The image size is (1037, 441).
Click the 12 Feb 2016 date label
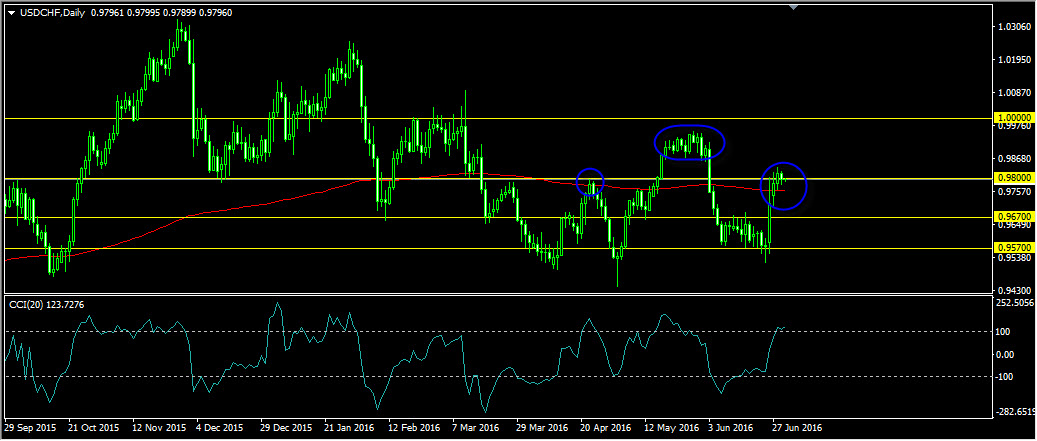pos(413,428)
